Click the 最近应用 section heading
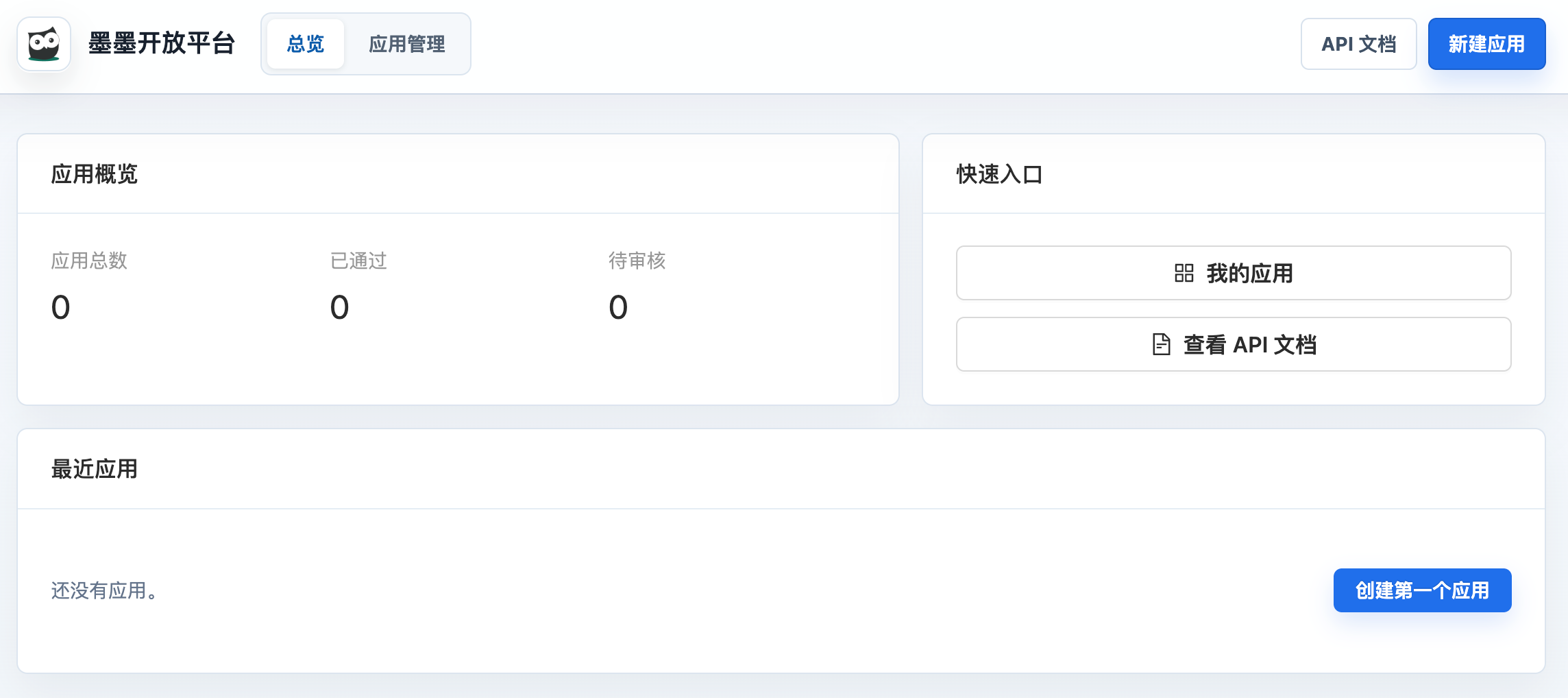Viewport: 1568px width, 698px height. pos(95,469)
